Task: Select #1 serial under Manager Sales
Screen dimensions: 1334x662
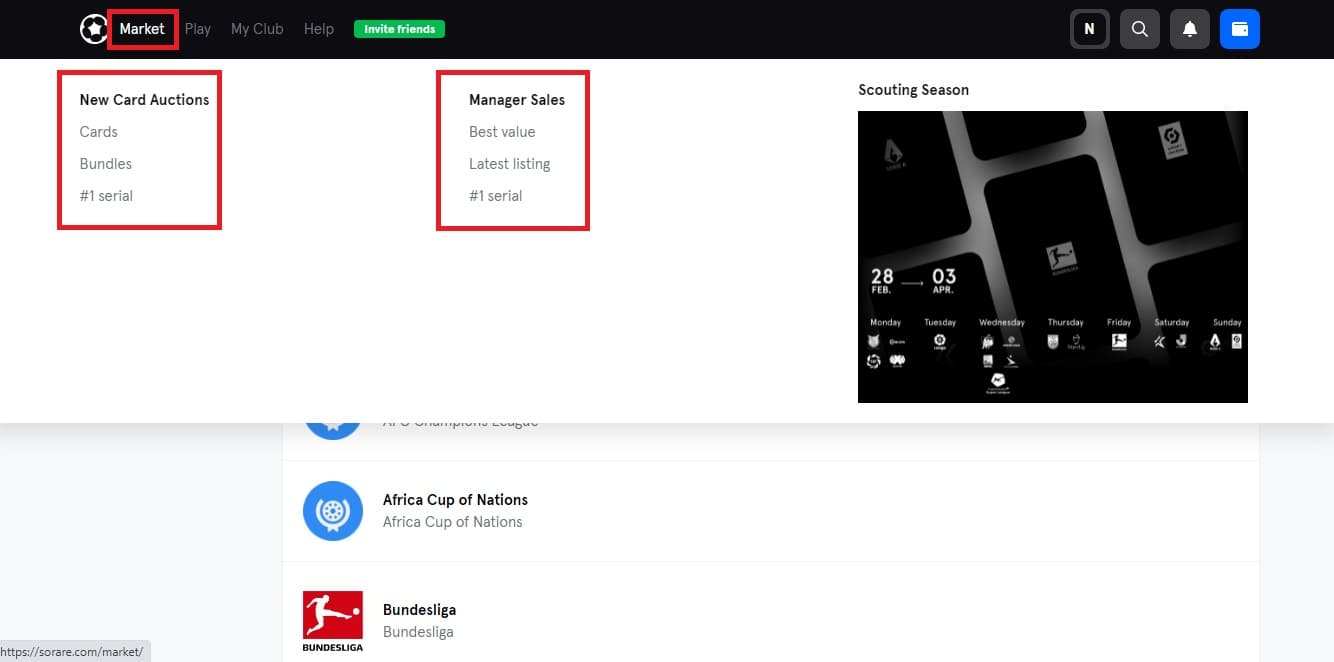Action: click(x=496, y=196)
